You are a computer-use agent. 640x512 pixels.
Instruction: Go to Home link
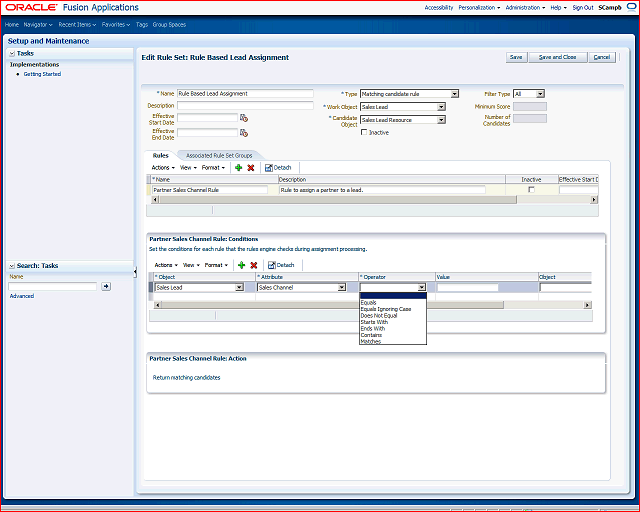click(12, 24)
